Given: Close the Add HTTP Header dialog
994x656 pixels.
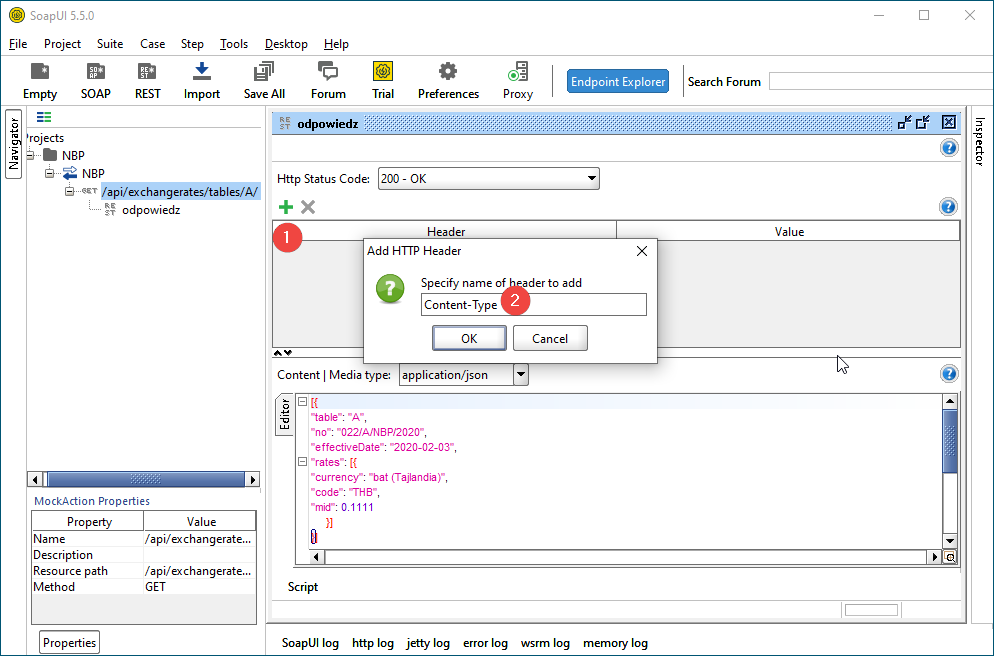Looking at the screenshot, I should coord(642,251).
